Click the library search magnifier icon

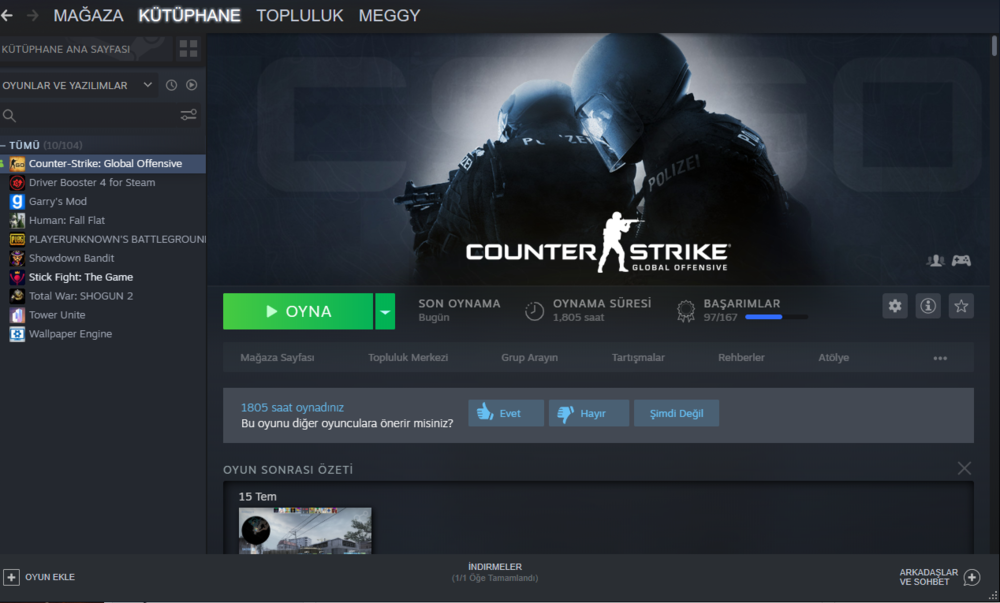[x=9, y=115]
